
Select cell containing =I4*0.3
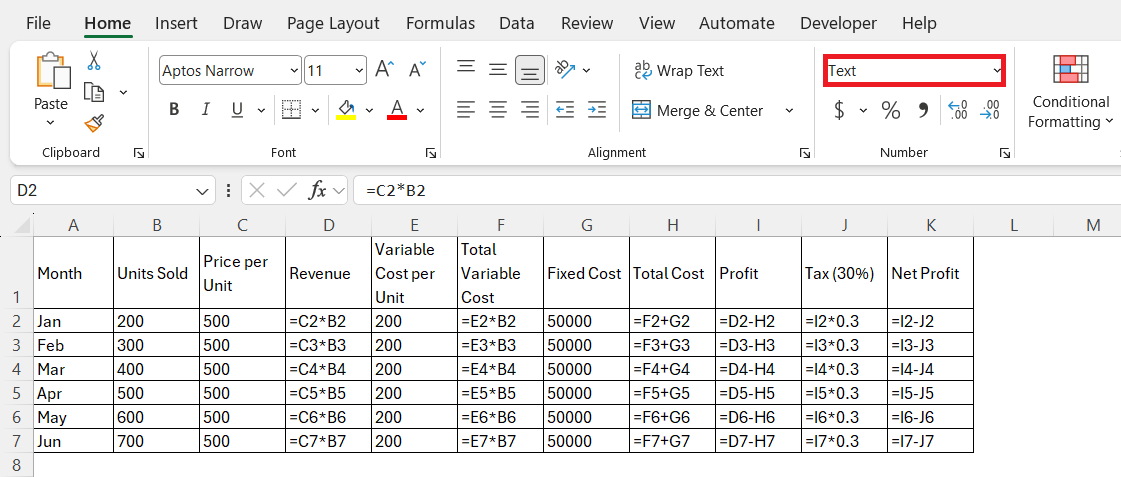[844, 370]
